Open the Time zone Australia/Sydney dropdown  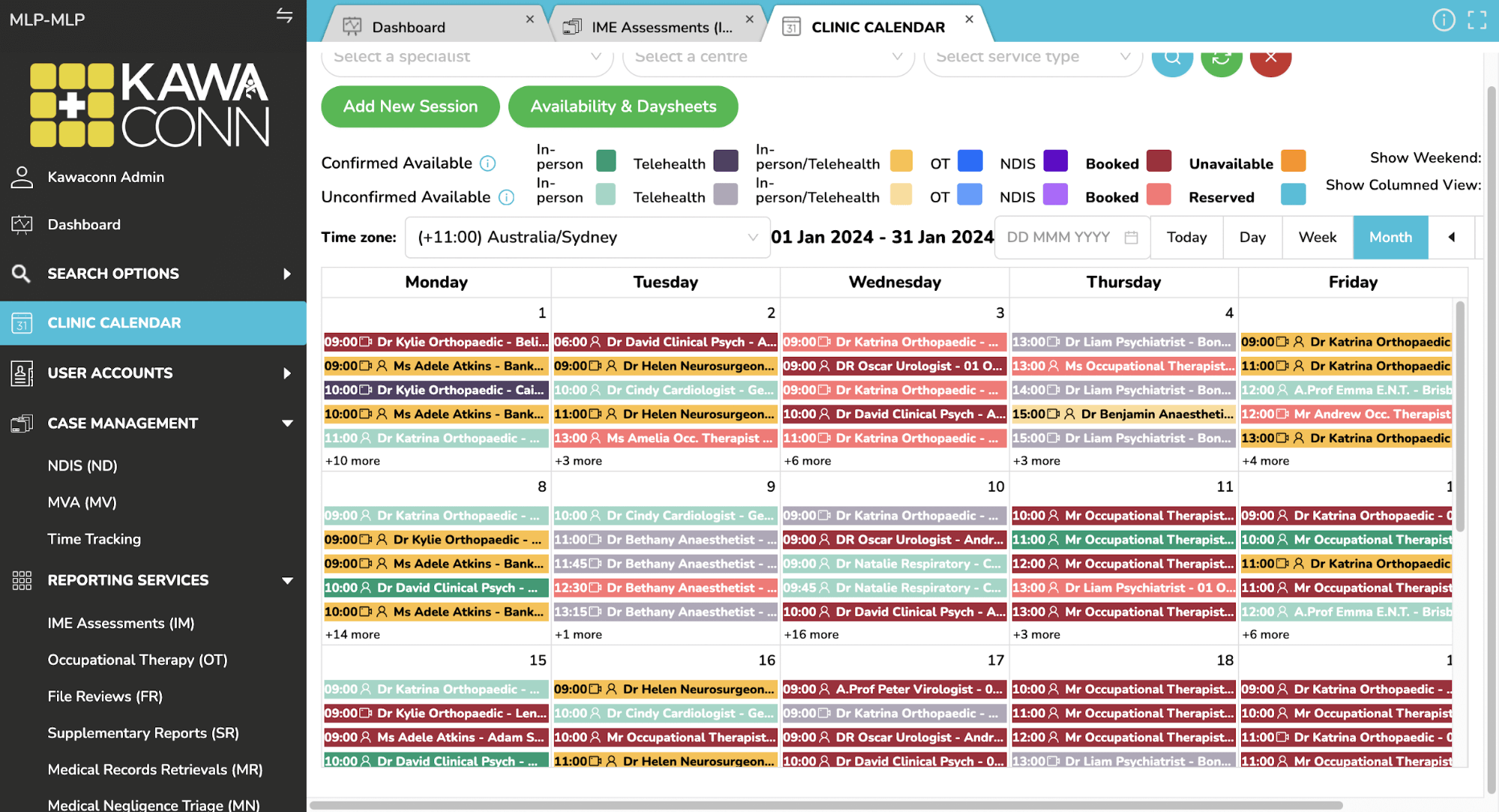pos(587,237)
